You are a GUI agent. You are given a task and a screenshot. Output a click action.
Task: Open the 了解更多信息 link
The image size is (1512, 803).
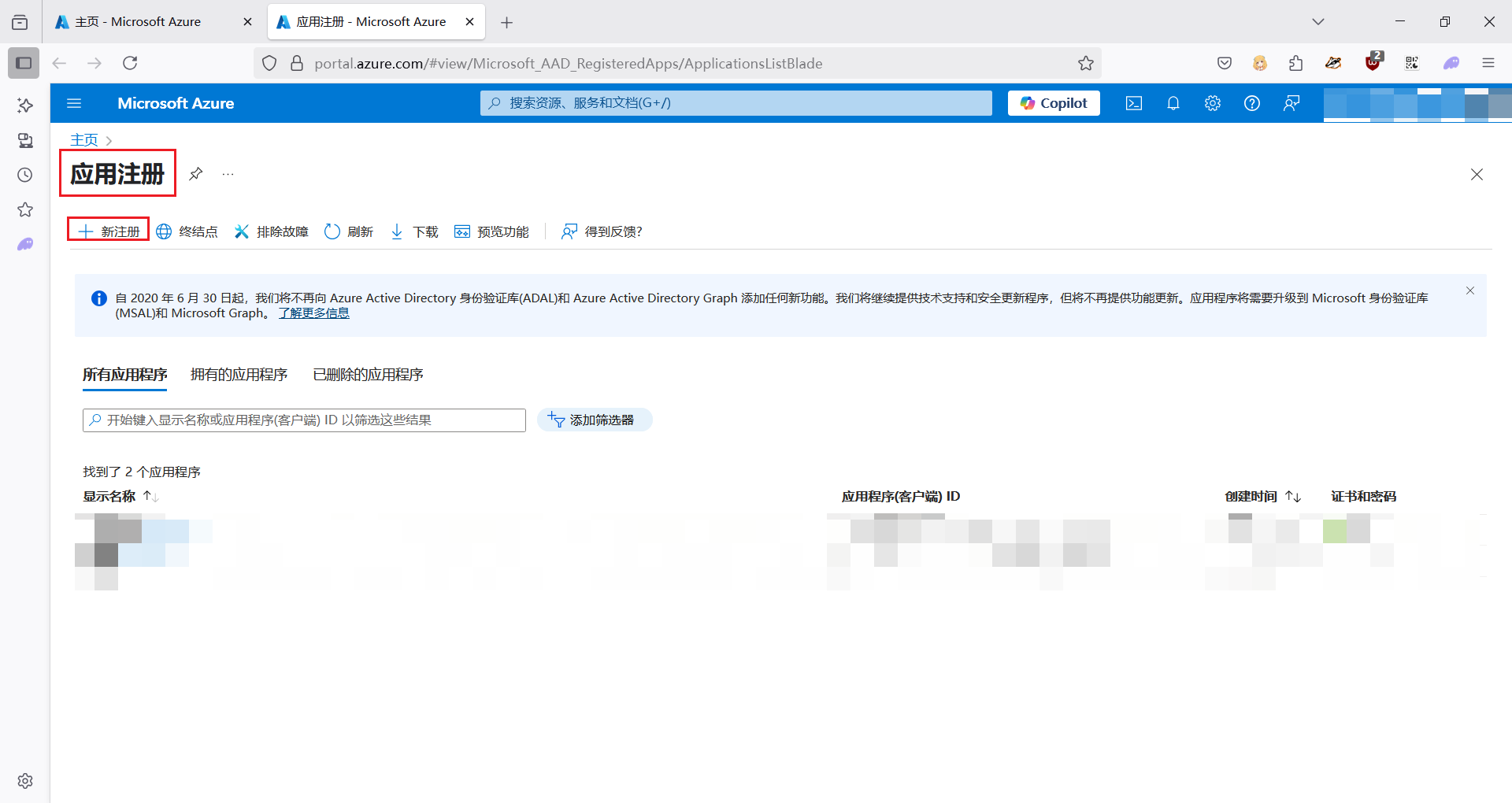click(313, 313)
